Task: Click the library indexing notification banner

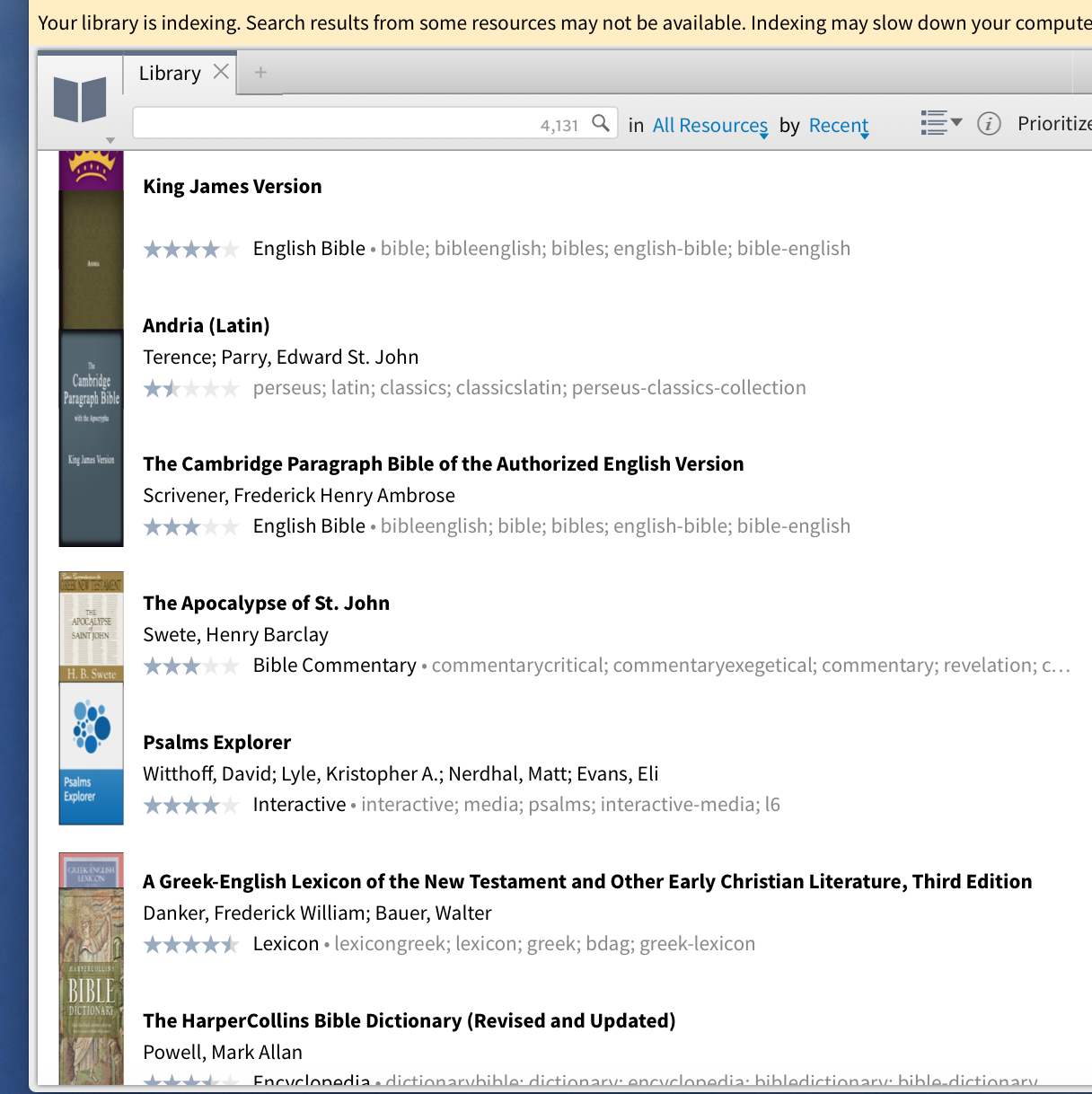Action: (560, 22)
